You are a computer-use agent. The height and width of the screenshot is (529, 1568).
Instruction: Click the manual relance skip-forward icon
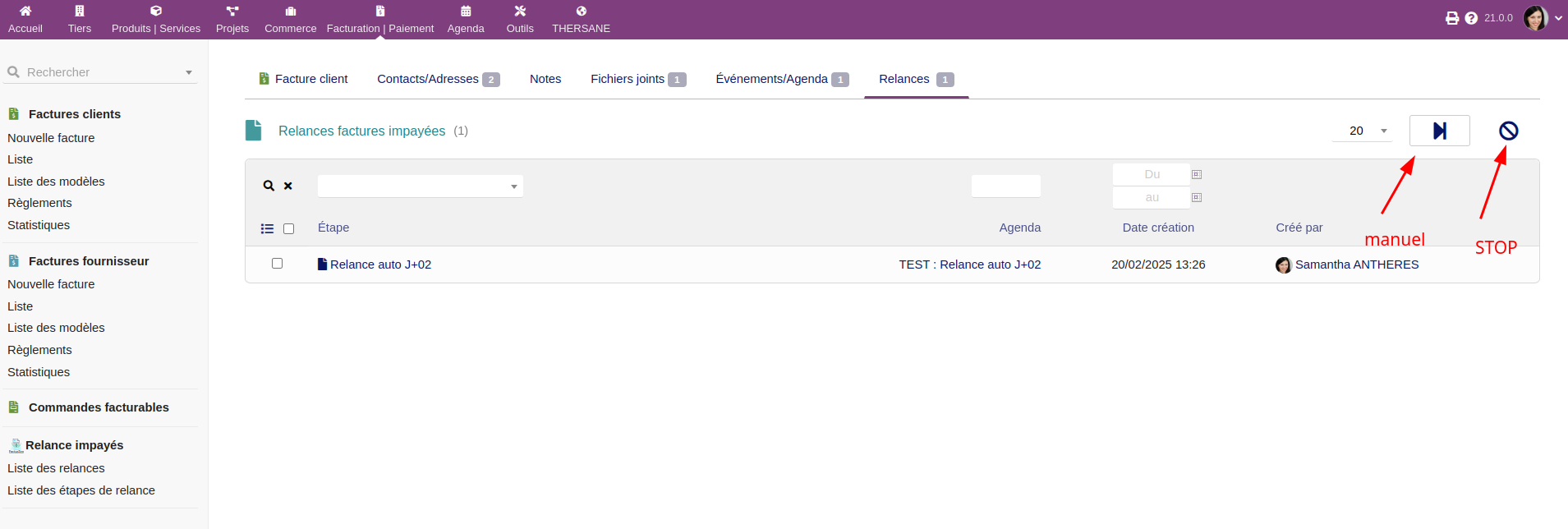click(1439, 131)
